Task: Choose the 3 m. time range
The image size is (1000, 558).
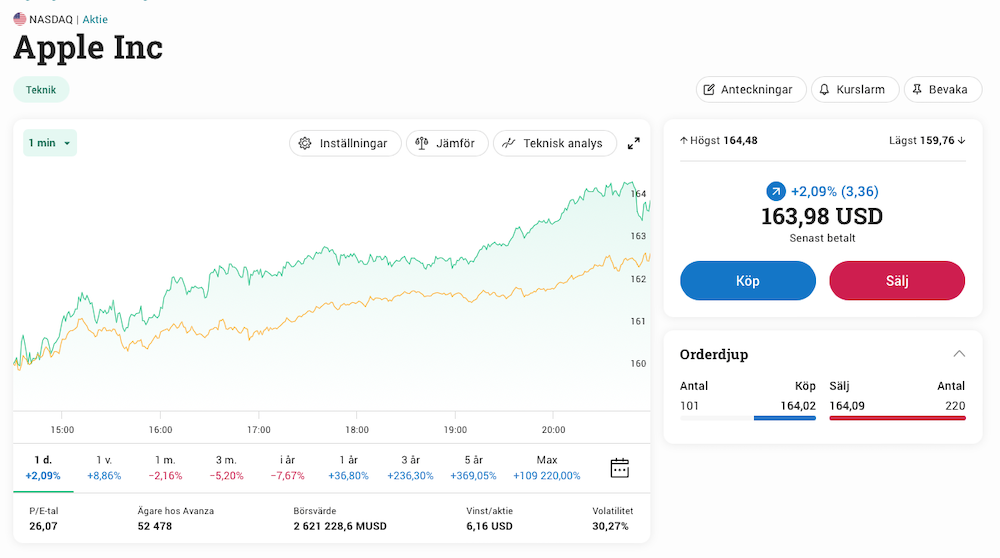Action: point(226,467)
